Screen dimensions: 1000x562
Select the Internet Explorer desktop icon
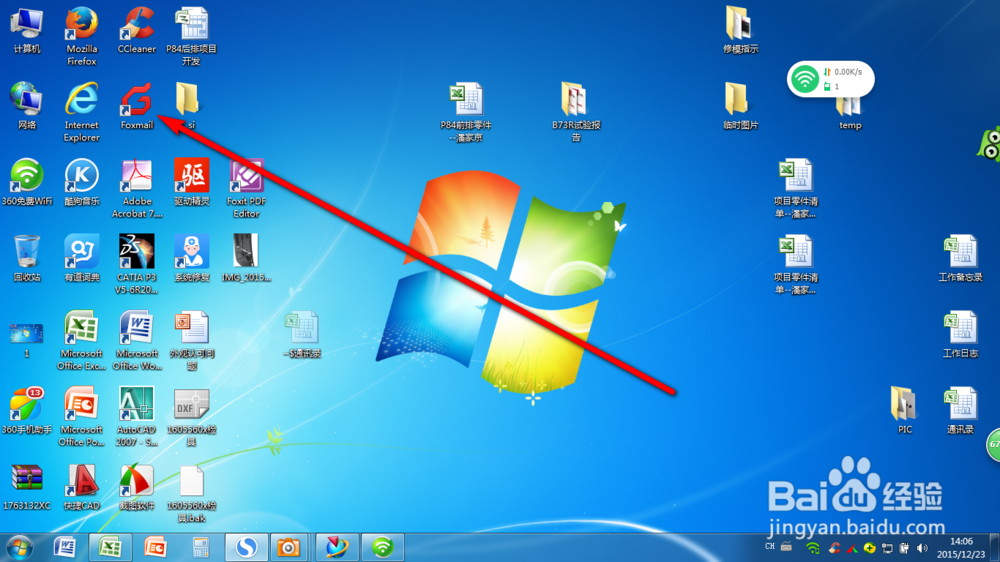81,112
